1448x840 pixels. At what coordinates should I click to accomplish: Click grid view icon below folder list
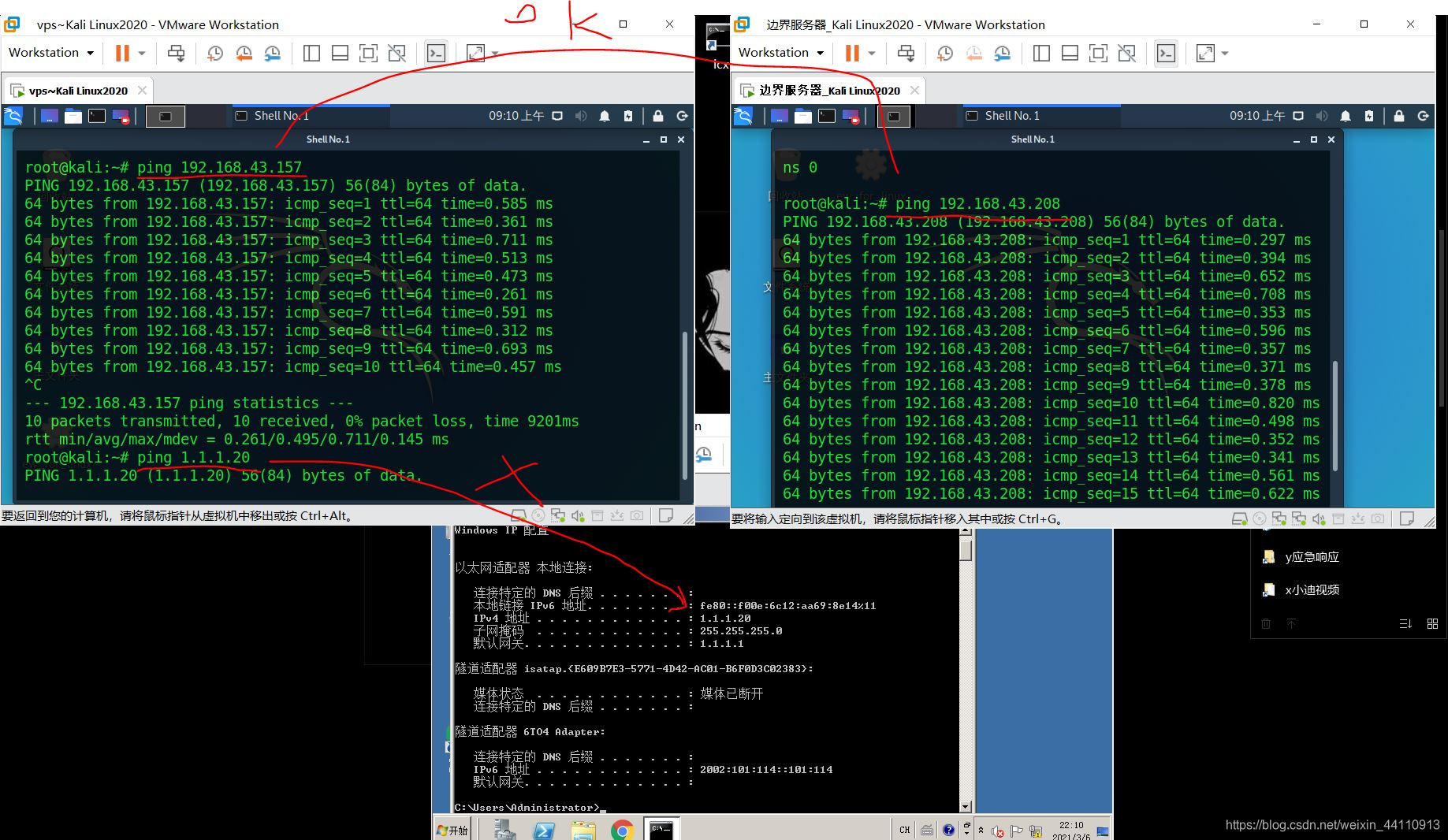tap(1432, 623)
